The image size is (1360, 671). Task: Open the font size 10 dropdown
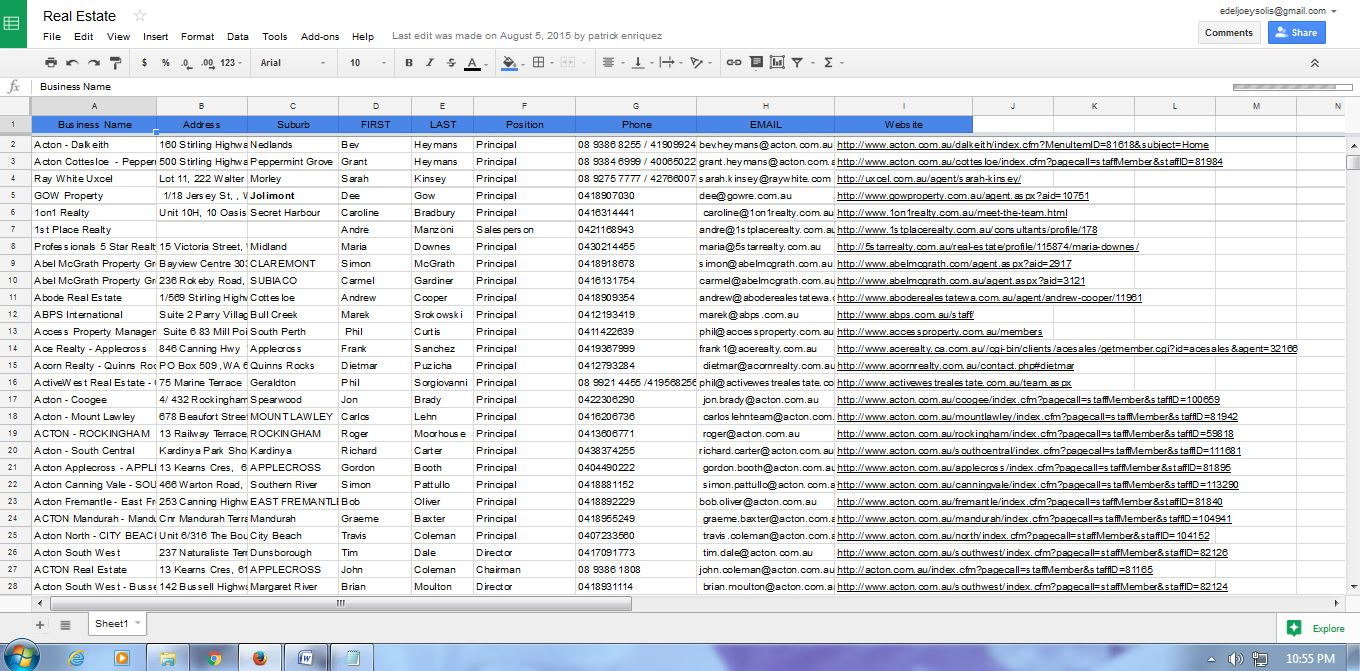click(x=367, y=62)
